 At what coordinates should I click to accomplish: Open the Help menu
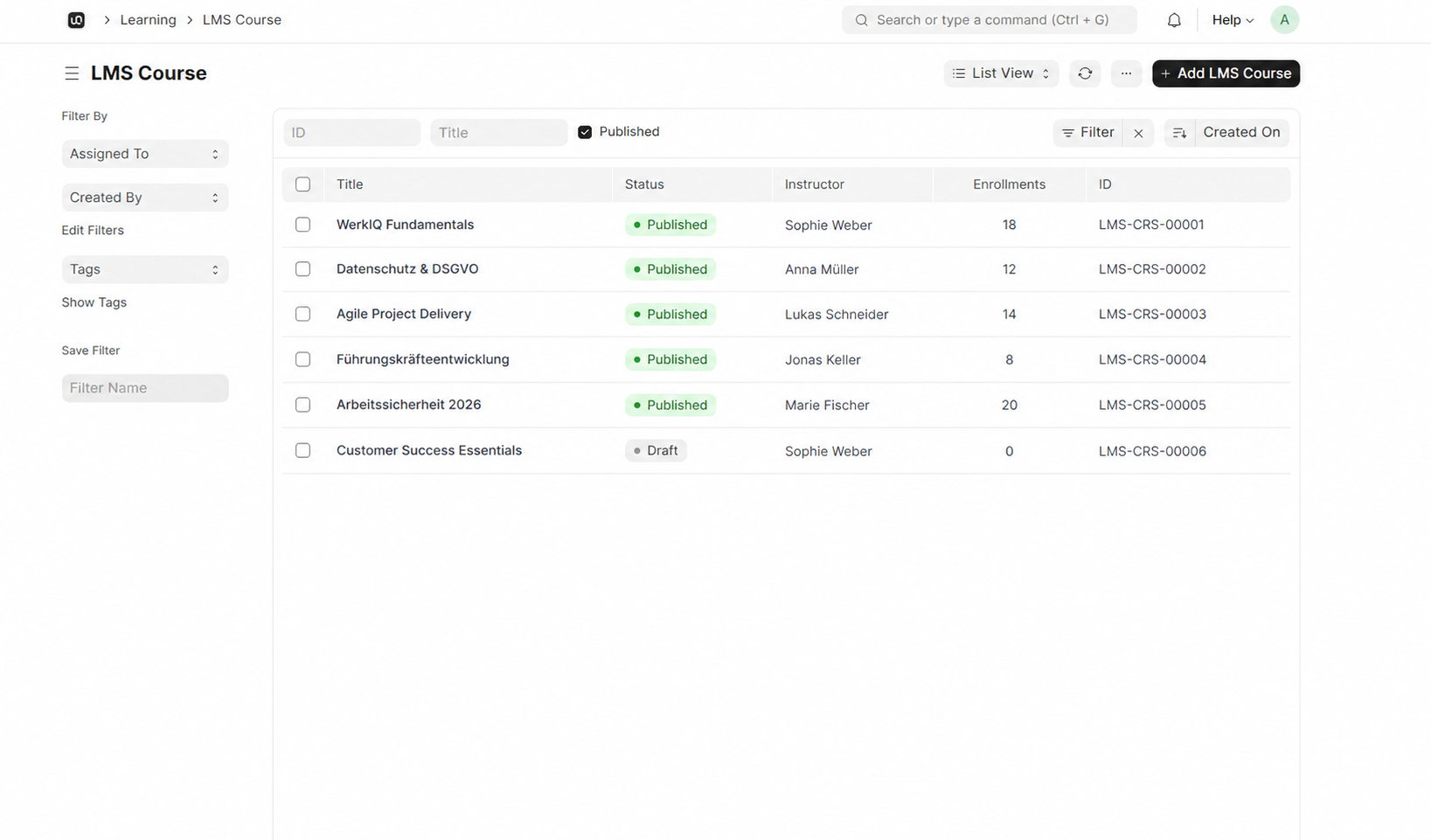(x=1233, y=20)
